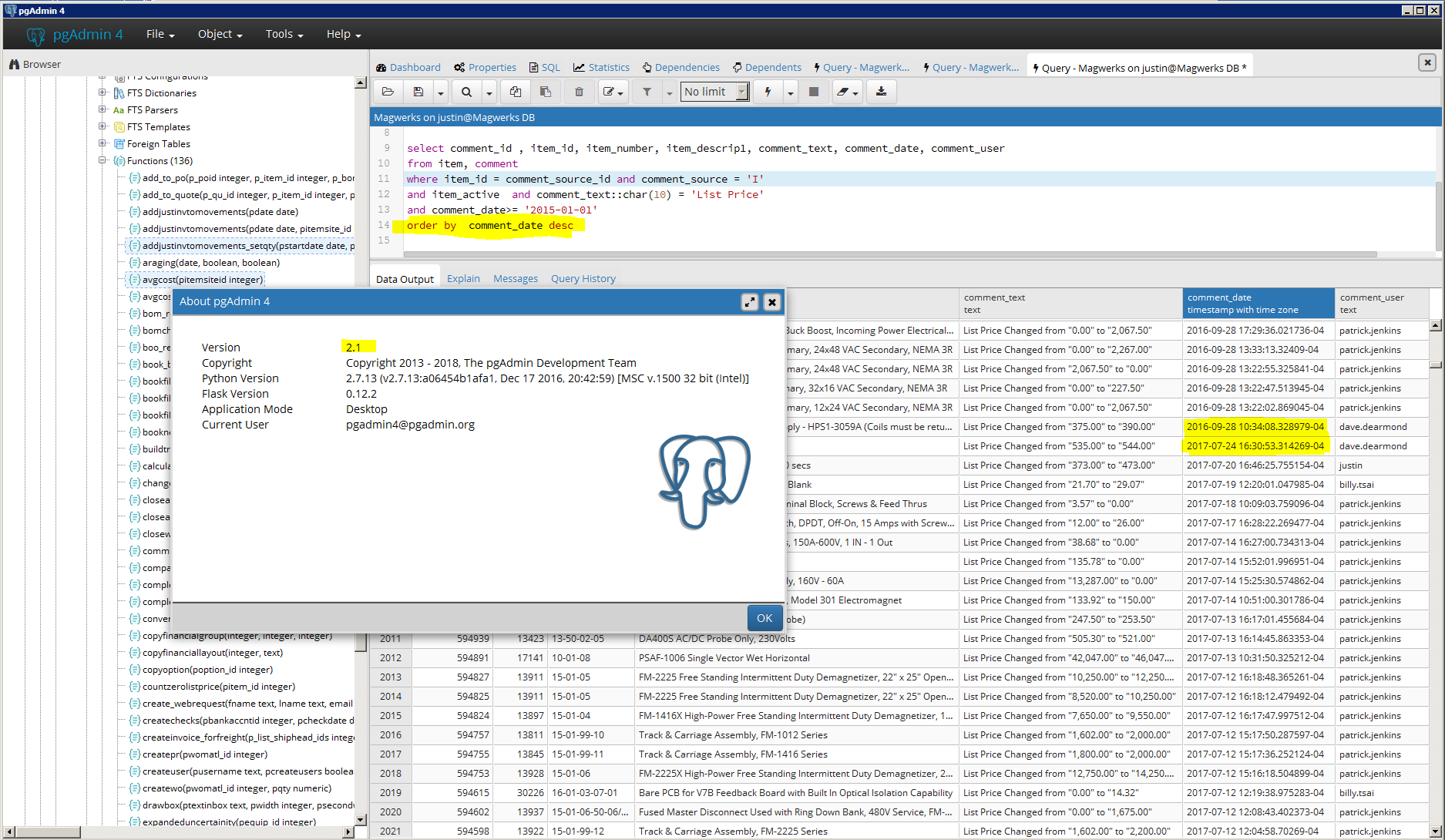The image size is (1445, 840).
Task: Open the Help menu
Action: point(344,35)
